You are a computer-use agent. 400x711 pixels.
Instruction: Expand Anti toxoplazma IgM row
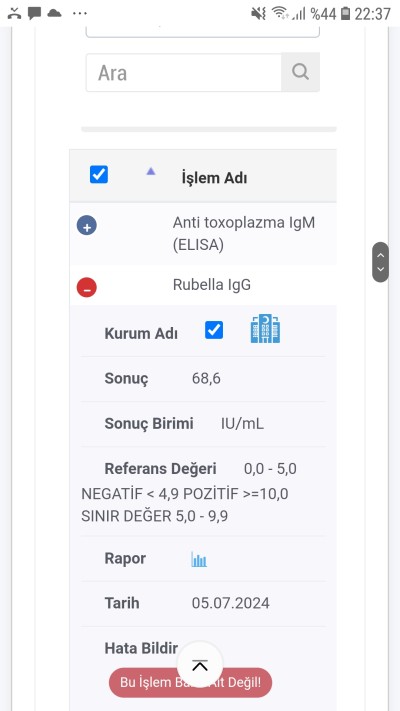tap(87, 225)
